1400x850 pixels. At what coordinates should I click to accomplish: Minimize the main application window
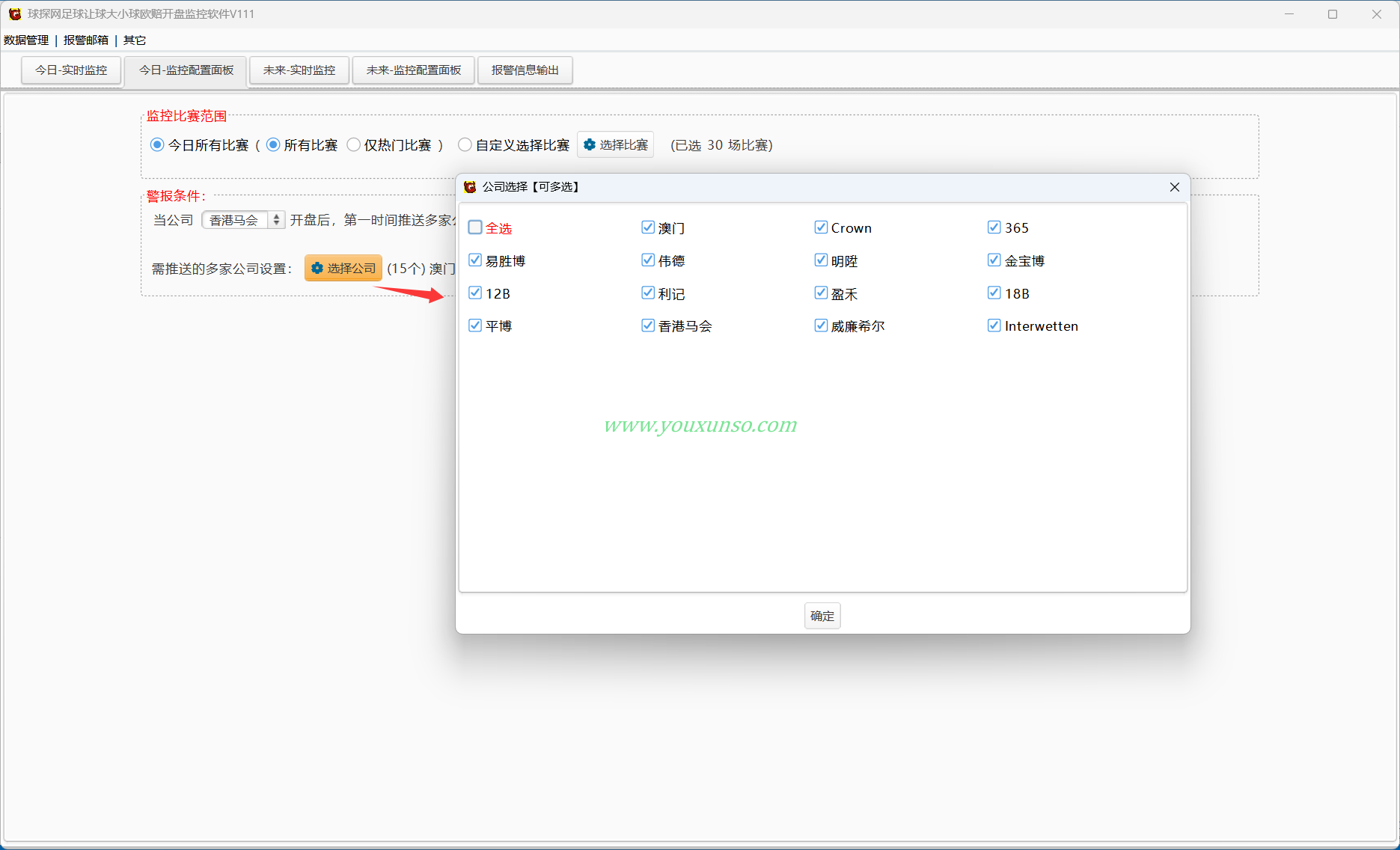[x=1289, y=14]
